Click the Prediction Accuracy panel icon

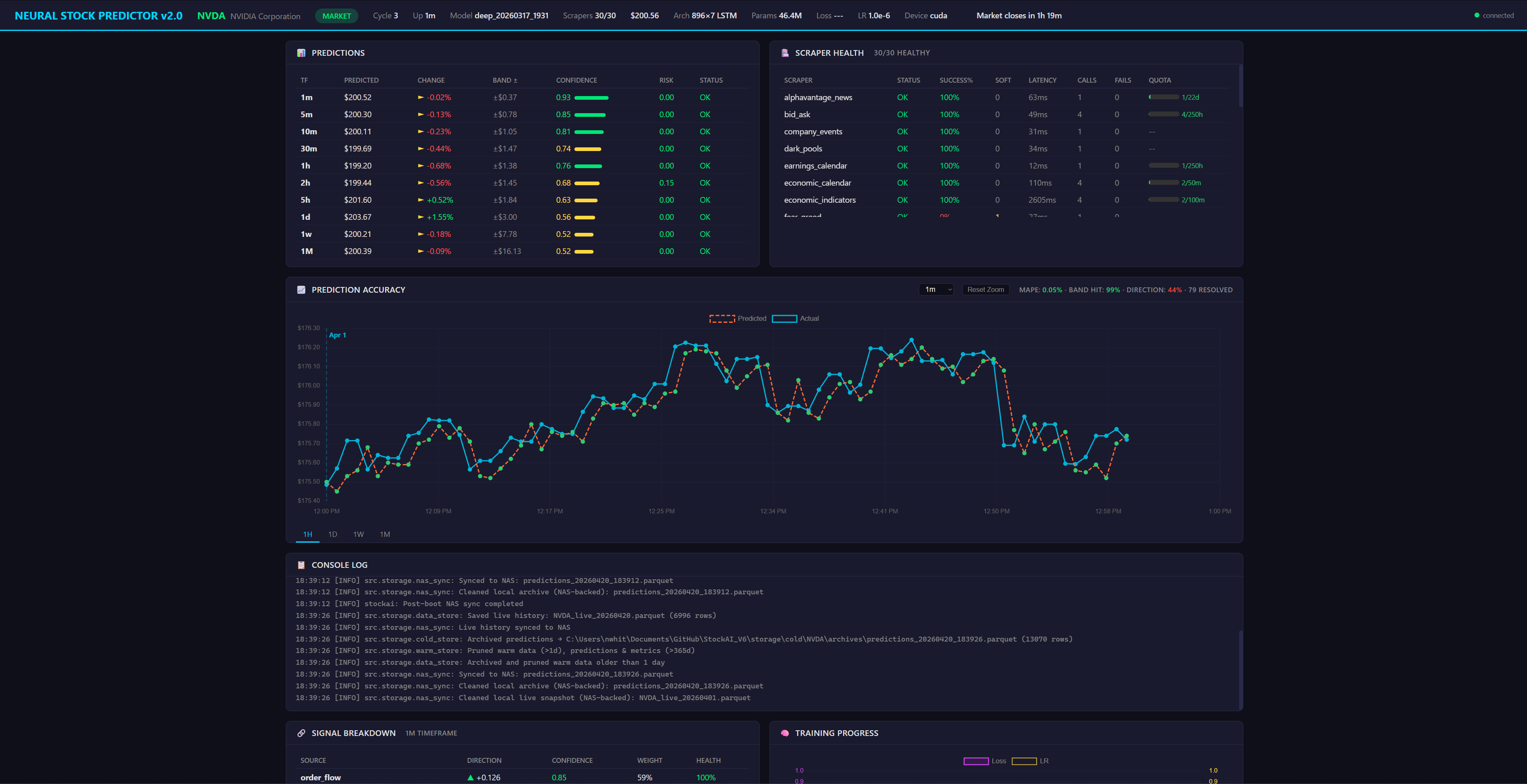click(x=301, y=290)
